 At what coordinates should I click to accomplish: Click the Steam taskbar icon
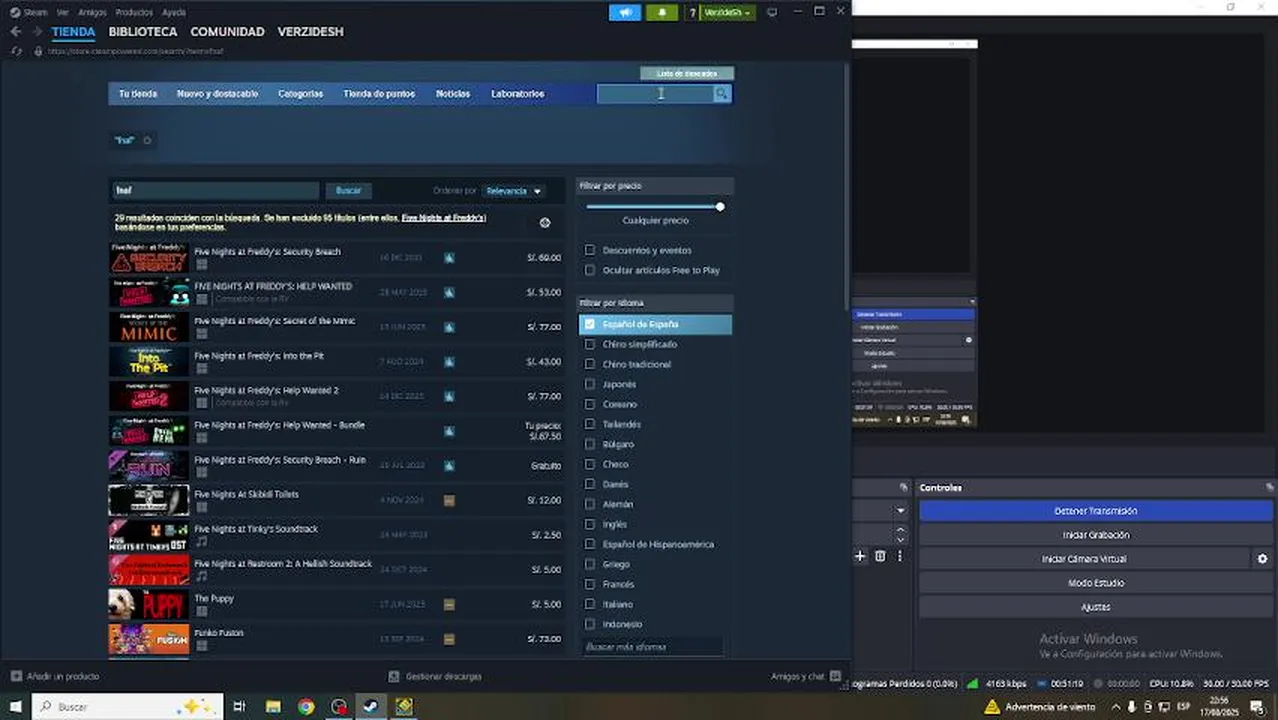[x=371, y=706]
